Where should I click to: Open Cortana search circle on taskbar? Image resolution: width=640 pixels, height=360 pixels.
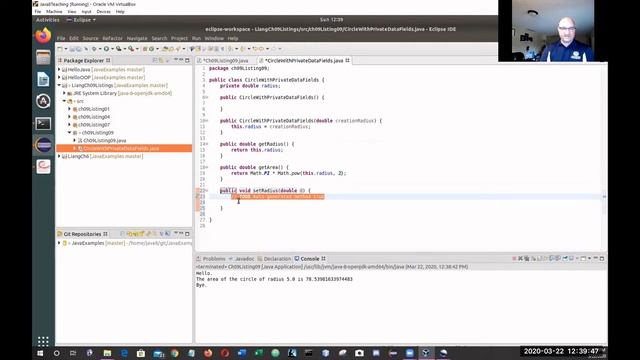tap(56, 353)
